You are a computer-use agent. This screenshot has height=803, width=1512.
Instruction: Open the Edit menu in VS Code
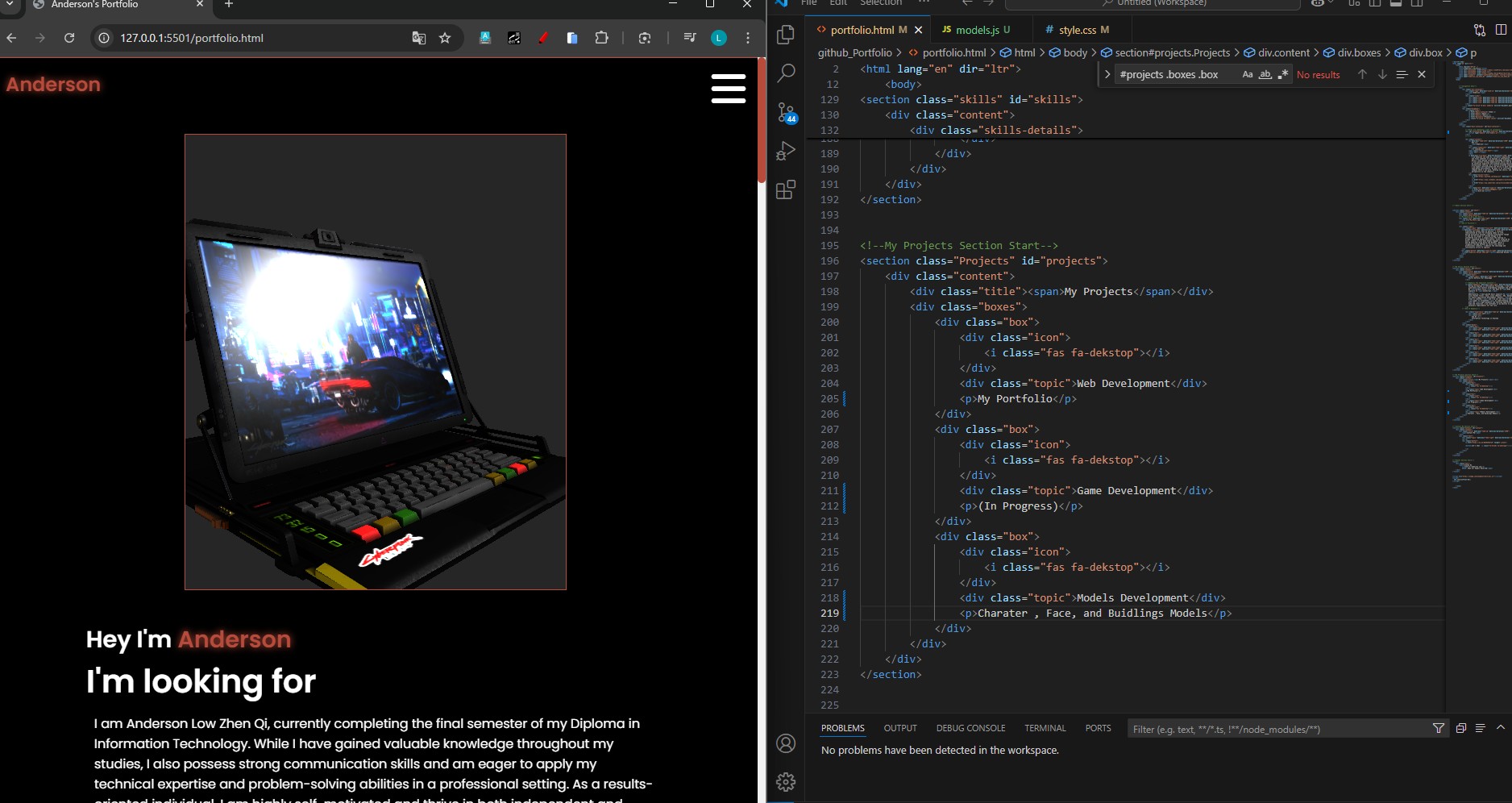[838, 3]
